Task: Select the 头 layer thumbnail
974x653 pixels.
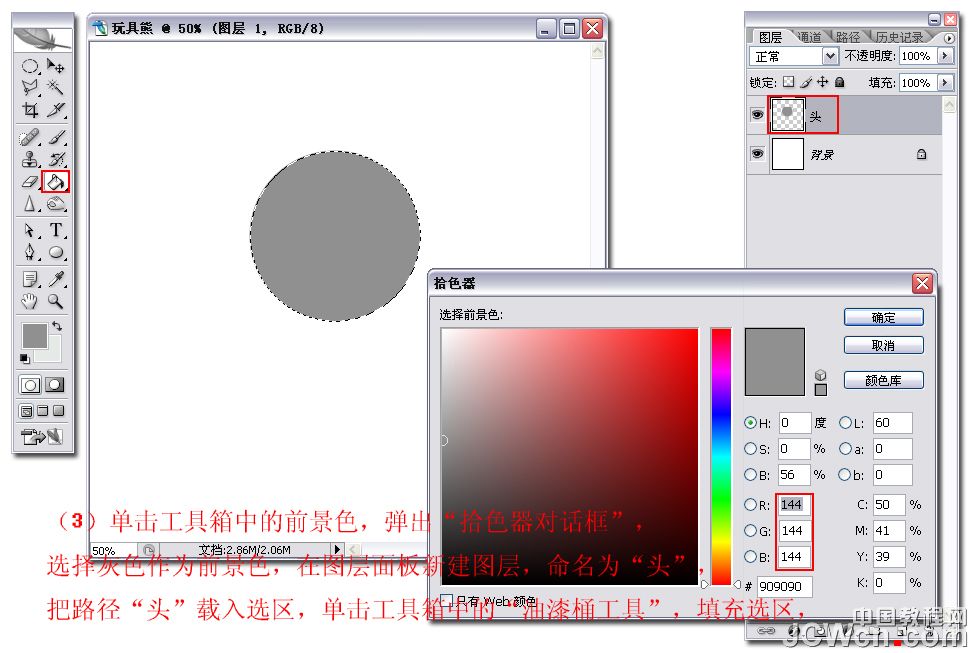Action: pyautogui.click(x=787, y=114)
